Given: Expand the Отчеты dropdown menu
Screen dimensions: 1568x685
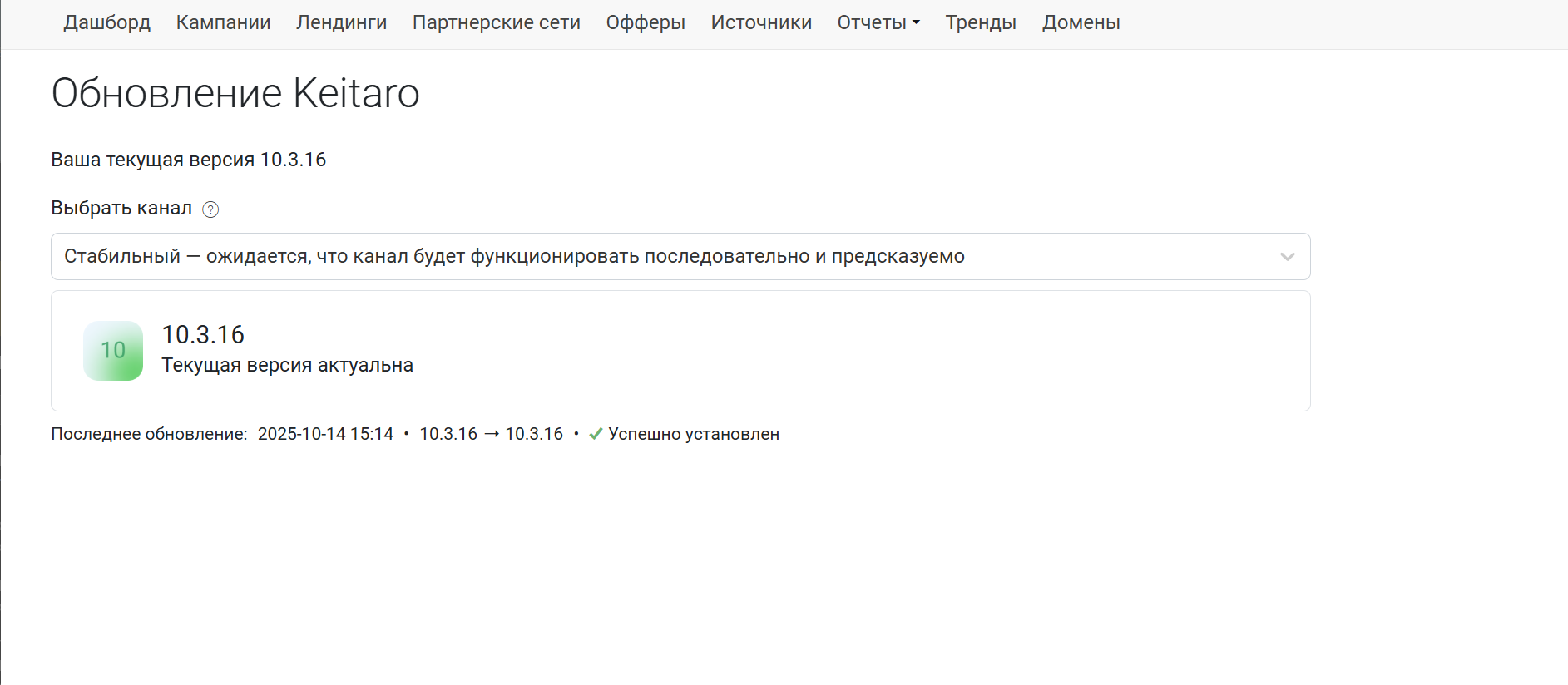Looking at the screenshot, I should coord(878,22).
